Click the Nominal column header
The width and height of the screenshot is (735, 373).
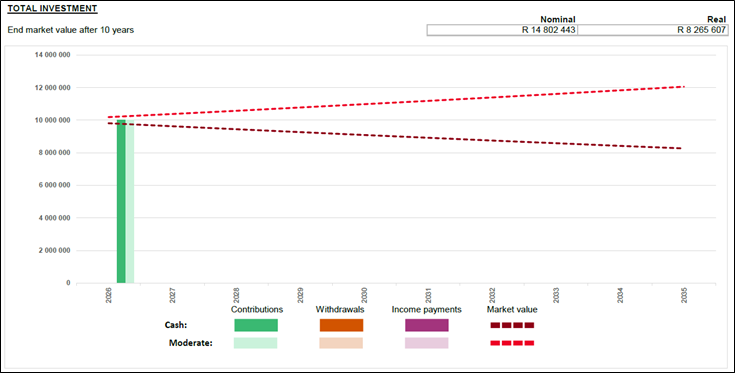(x=558, y=20)
